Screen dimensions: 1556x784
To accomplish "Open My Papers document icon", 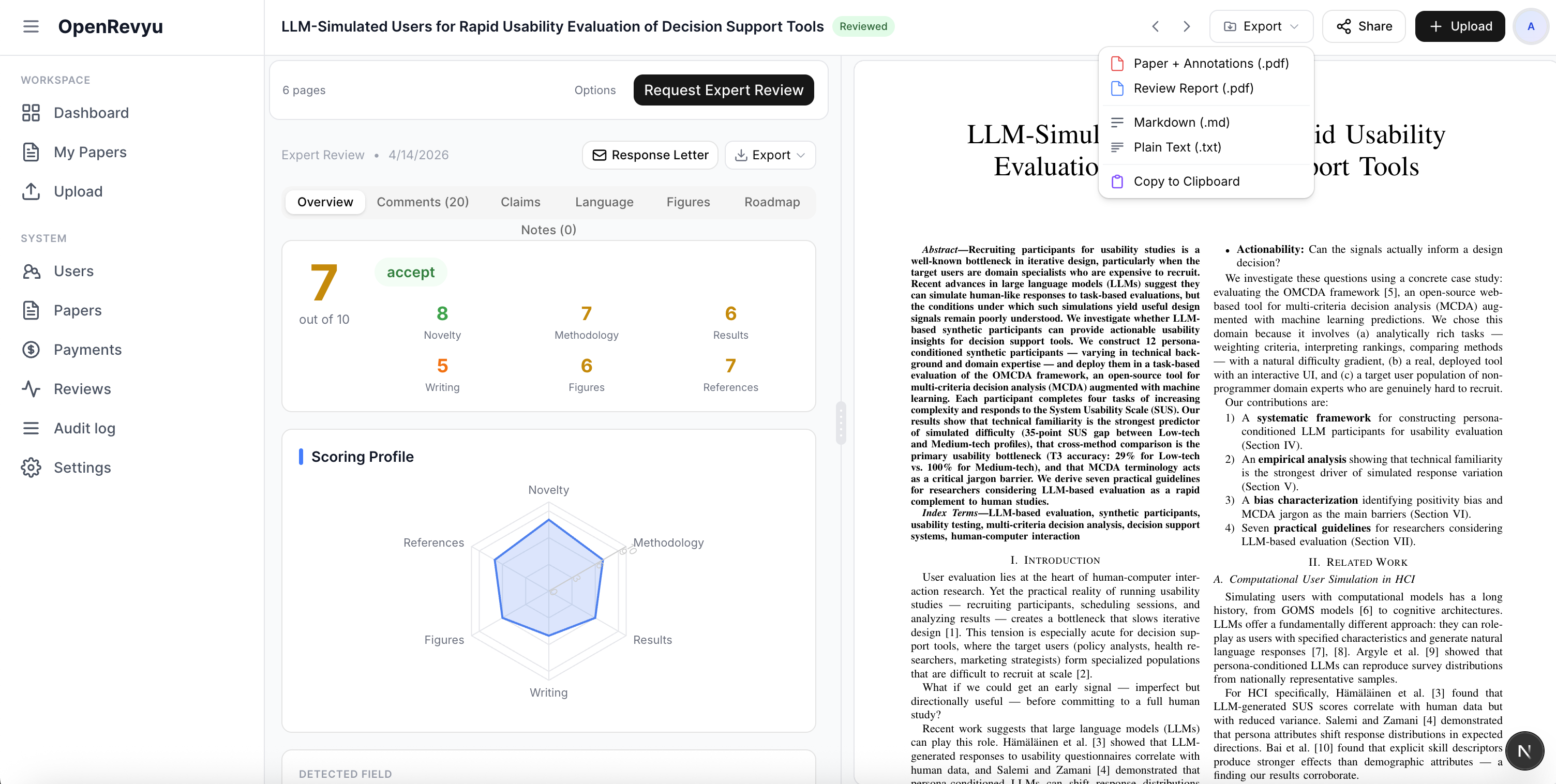I will [x=31, y=152].
